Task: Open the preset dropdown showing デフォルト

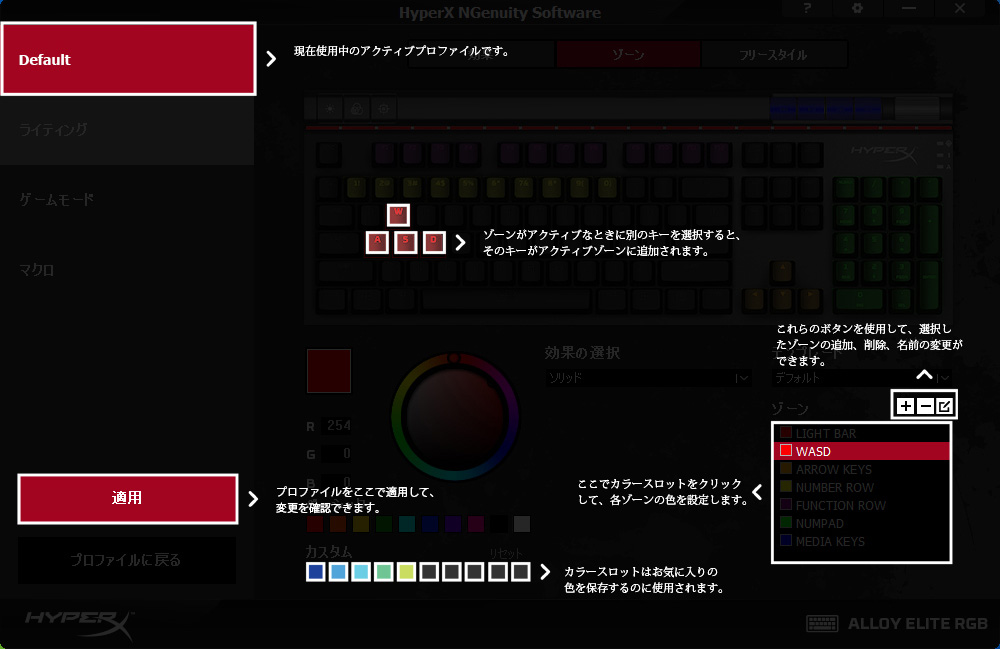Action: 862,378
